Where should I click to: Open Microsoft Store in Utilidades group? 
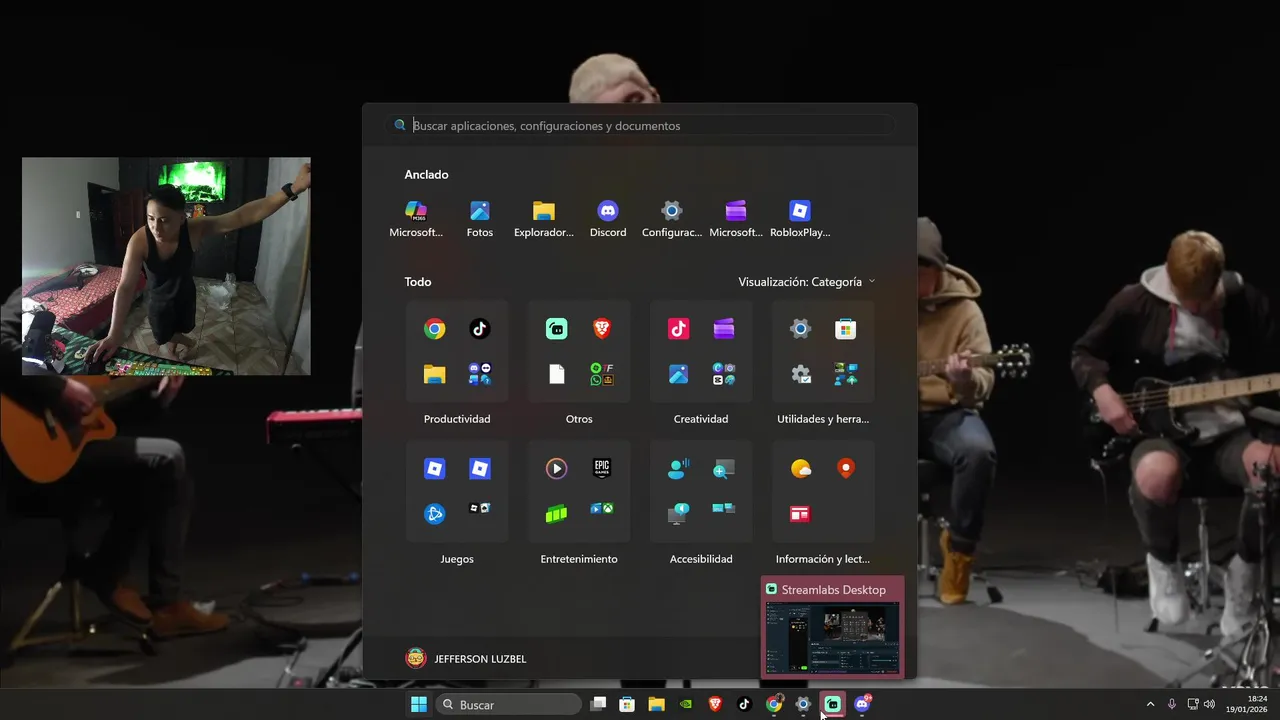point(845,329)
